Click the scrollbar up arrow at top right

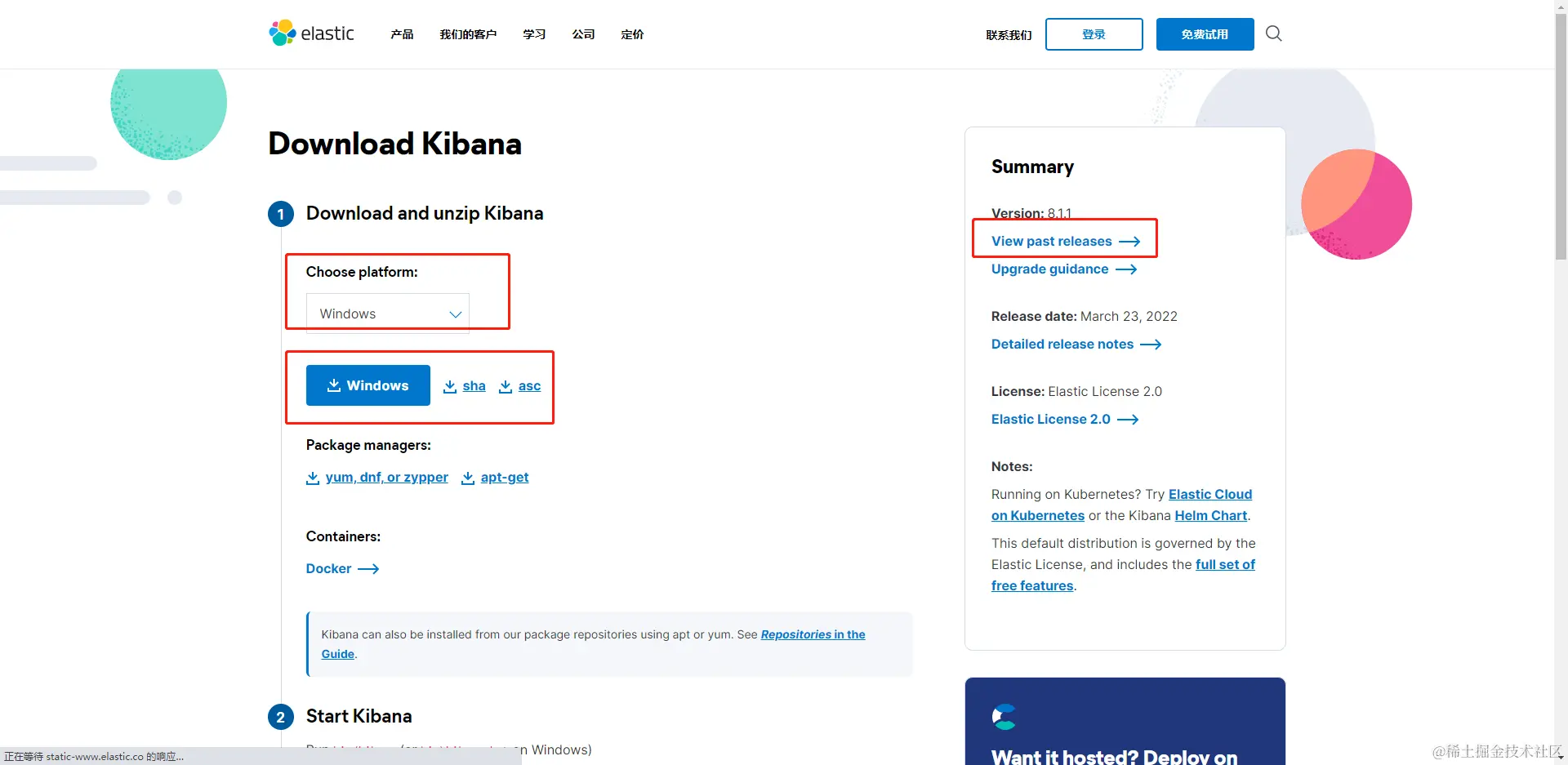(1560, 7)
